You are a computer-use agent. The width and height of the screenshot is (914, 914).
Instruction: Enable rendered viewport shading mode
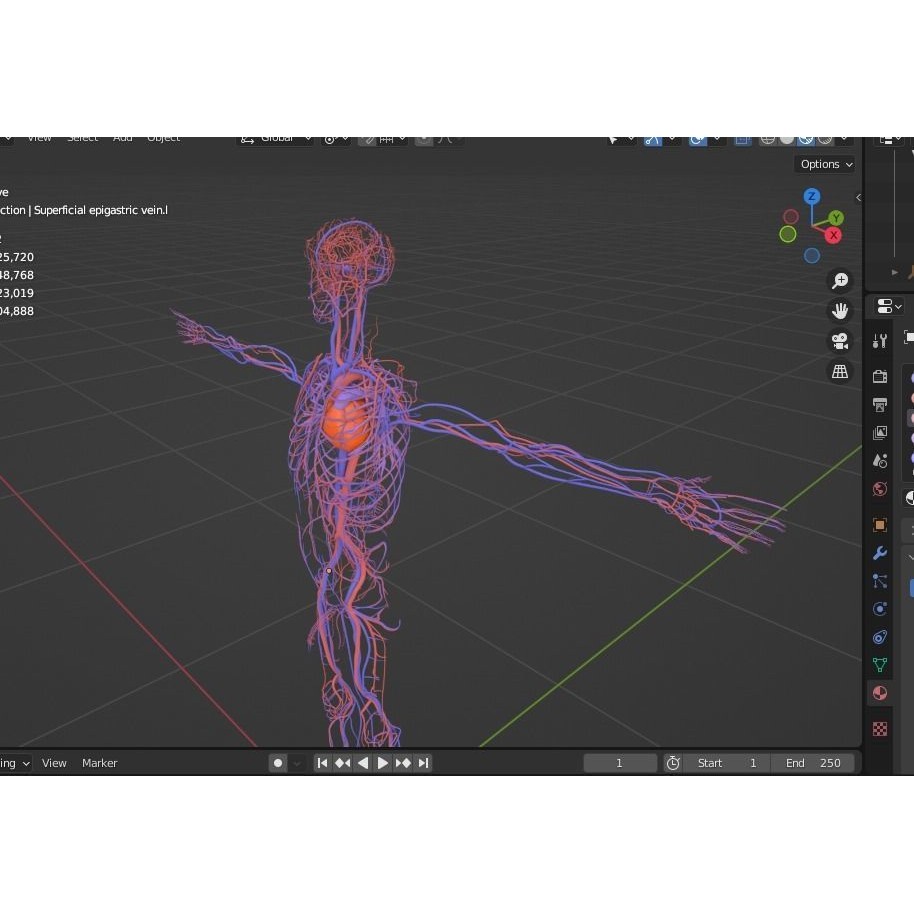[825, 139]
